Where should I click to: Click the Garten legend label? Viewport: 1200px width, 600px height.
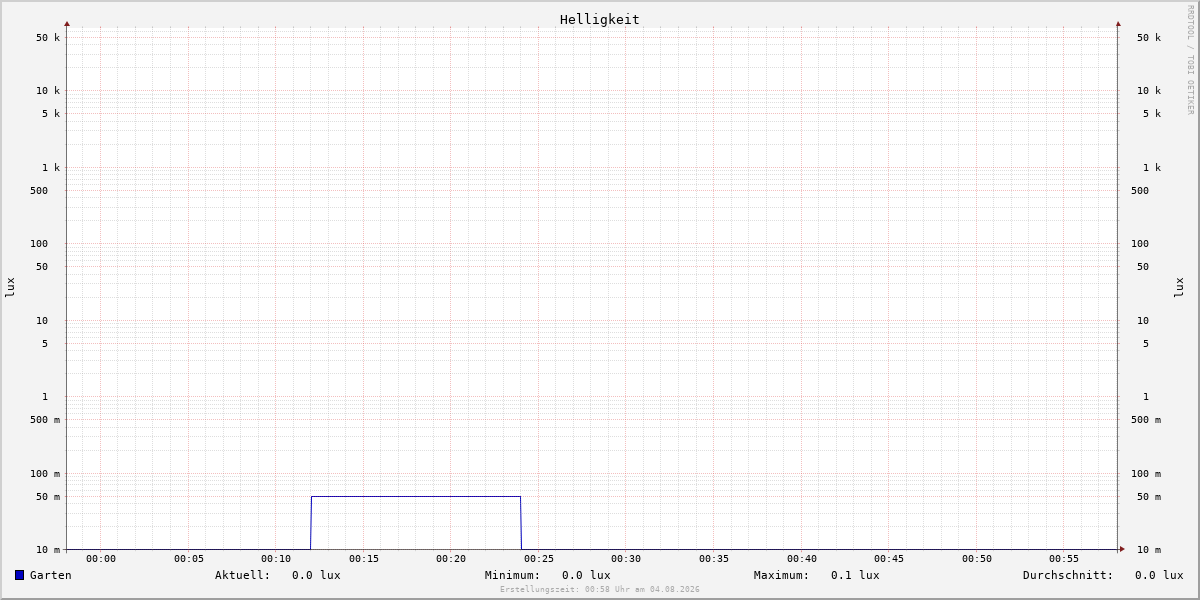pyautogui.click(x=51, y=575)
